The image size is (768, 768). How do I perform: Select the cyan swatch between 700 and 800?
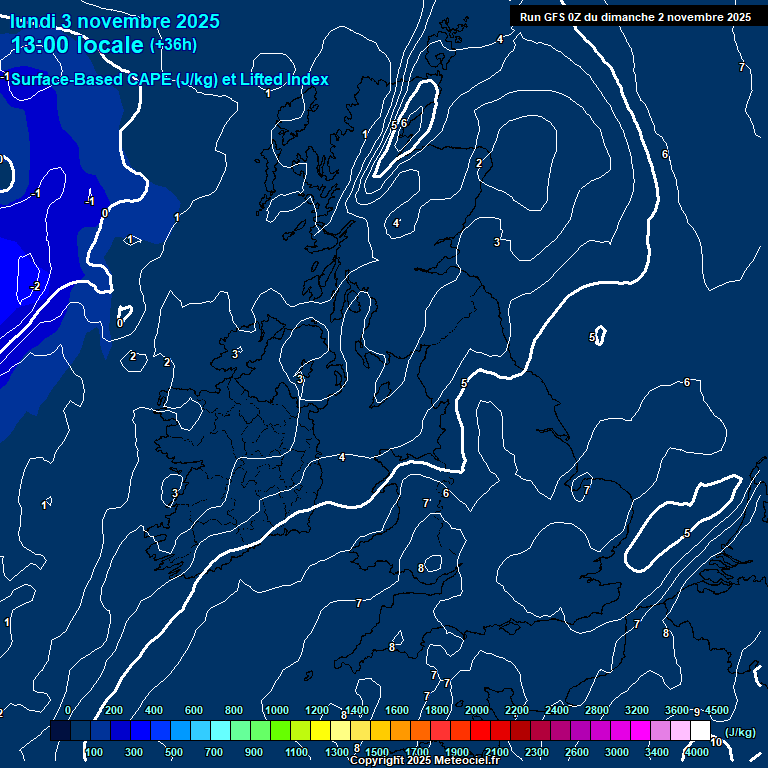click(x=220, y=730)
